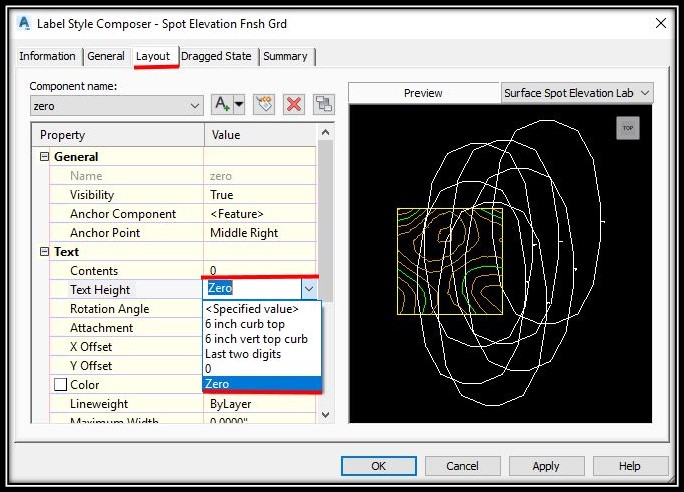Click the scroll down arrow of property list
The height and width of the screenshot is (492, 684).
click(x=325, y=415)
